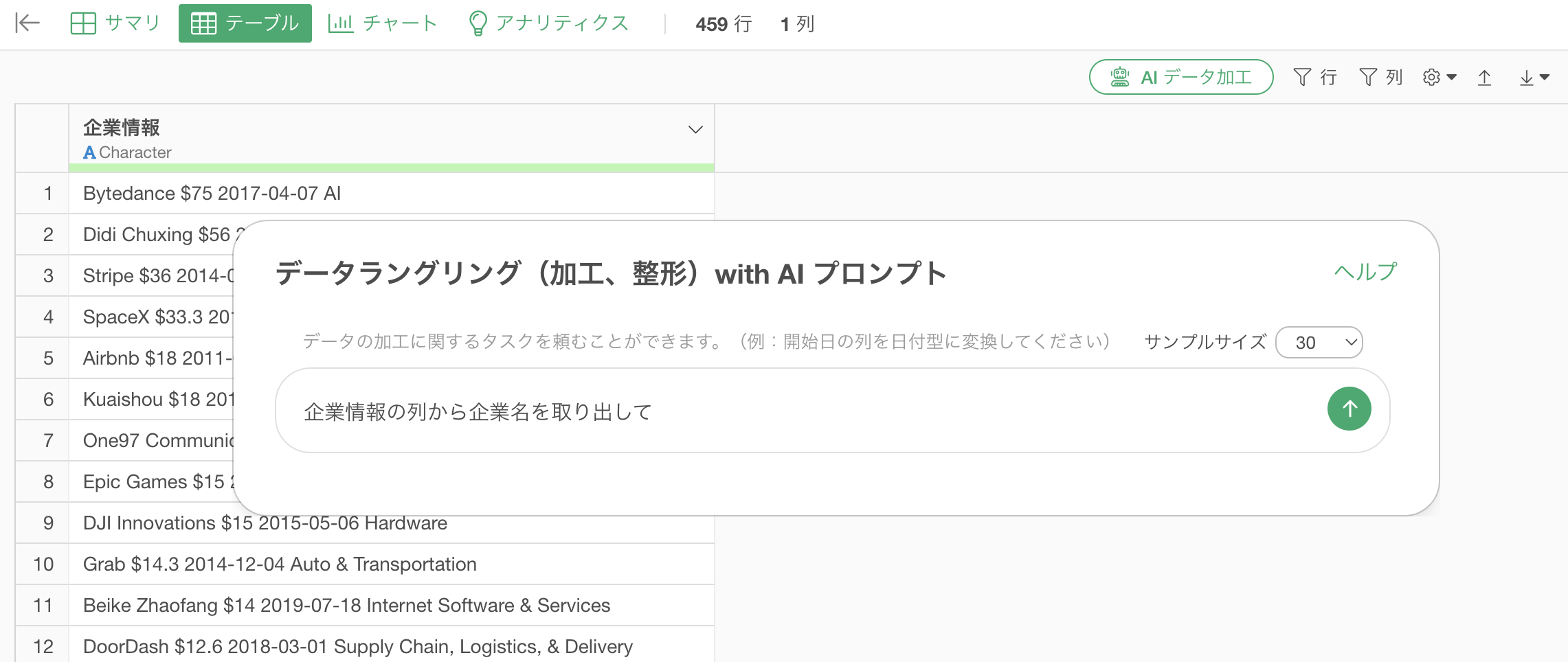1568x662 pixels.
Task: Click the ヘルプ help link
Action: point(1365,272)
